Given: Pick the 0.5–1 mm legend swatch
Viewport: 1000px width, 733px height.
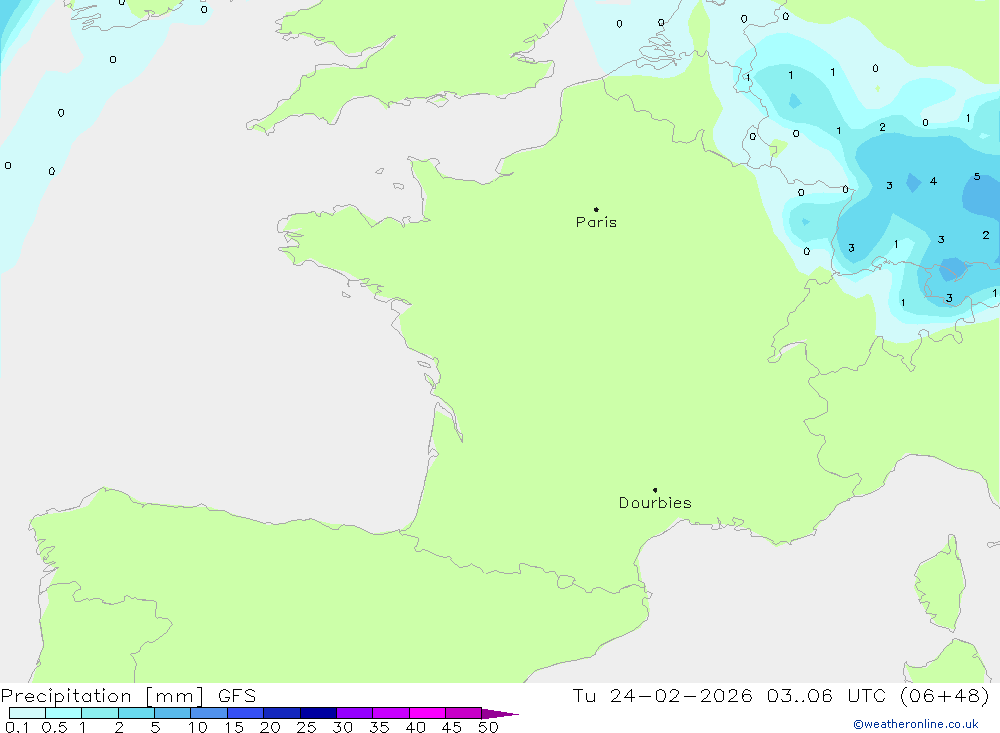Looking at the screenshot, I should coord(64,713).
